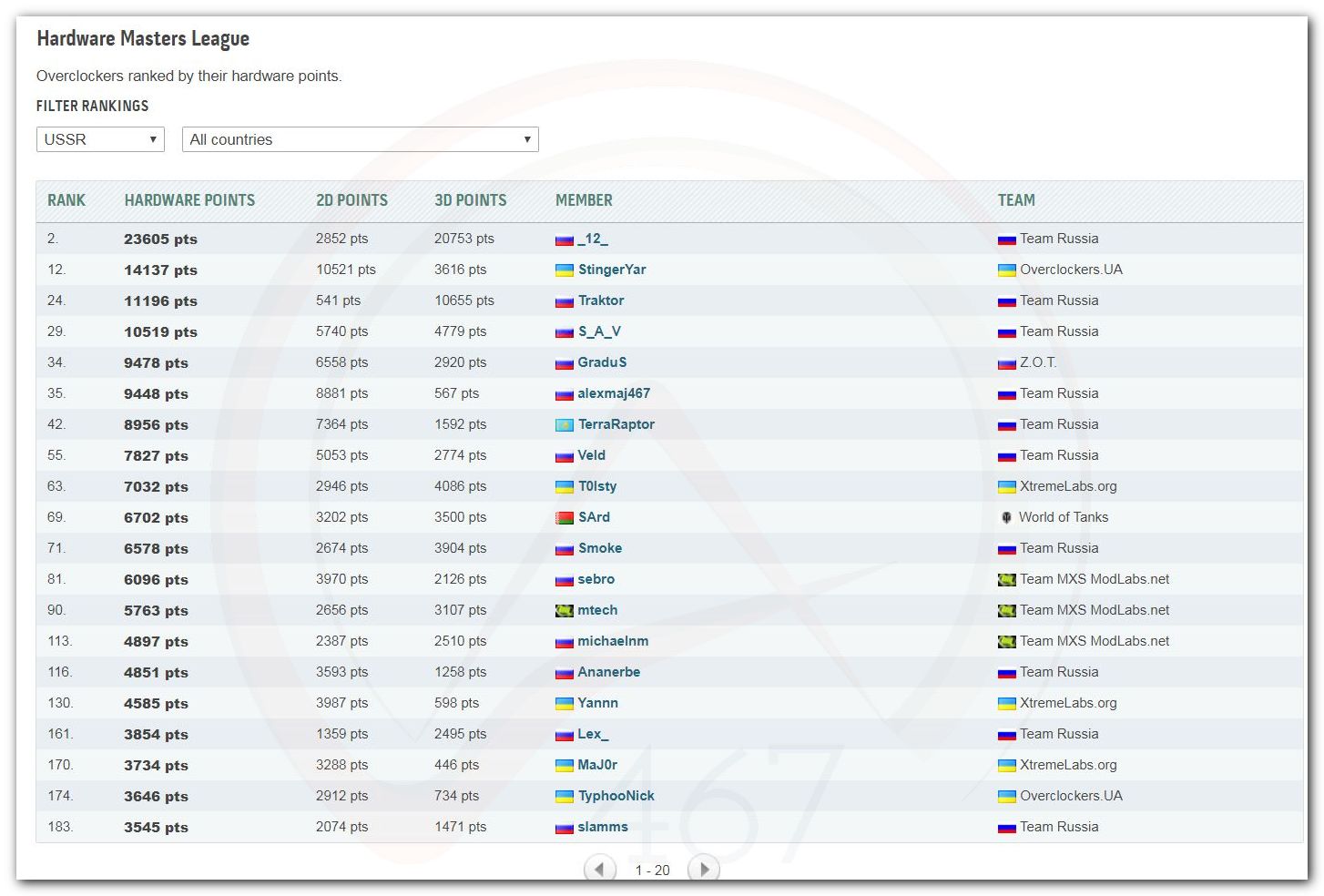1324x896 pixels.
Task: Click the Russian flag beside _12_
Action: pyautogui.click(x=565, y=239)
